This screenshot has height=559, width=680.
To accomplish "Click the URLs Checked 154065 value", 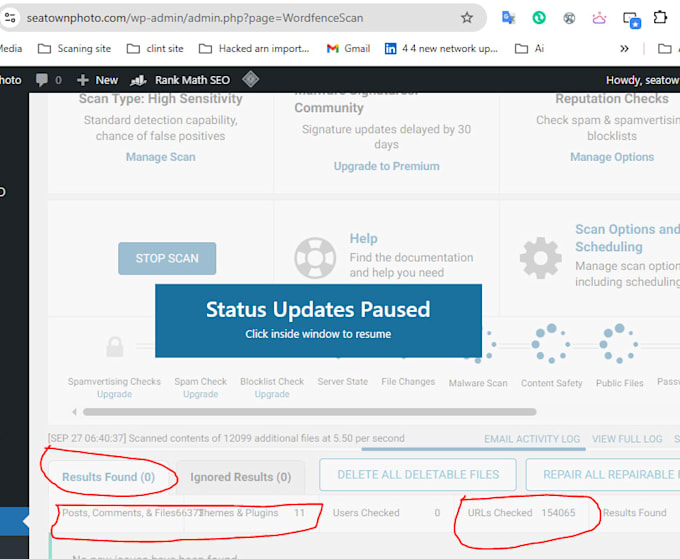I will pos(558,513).
